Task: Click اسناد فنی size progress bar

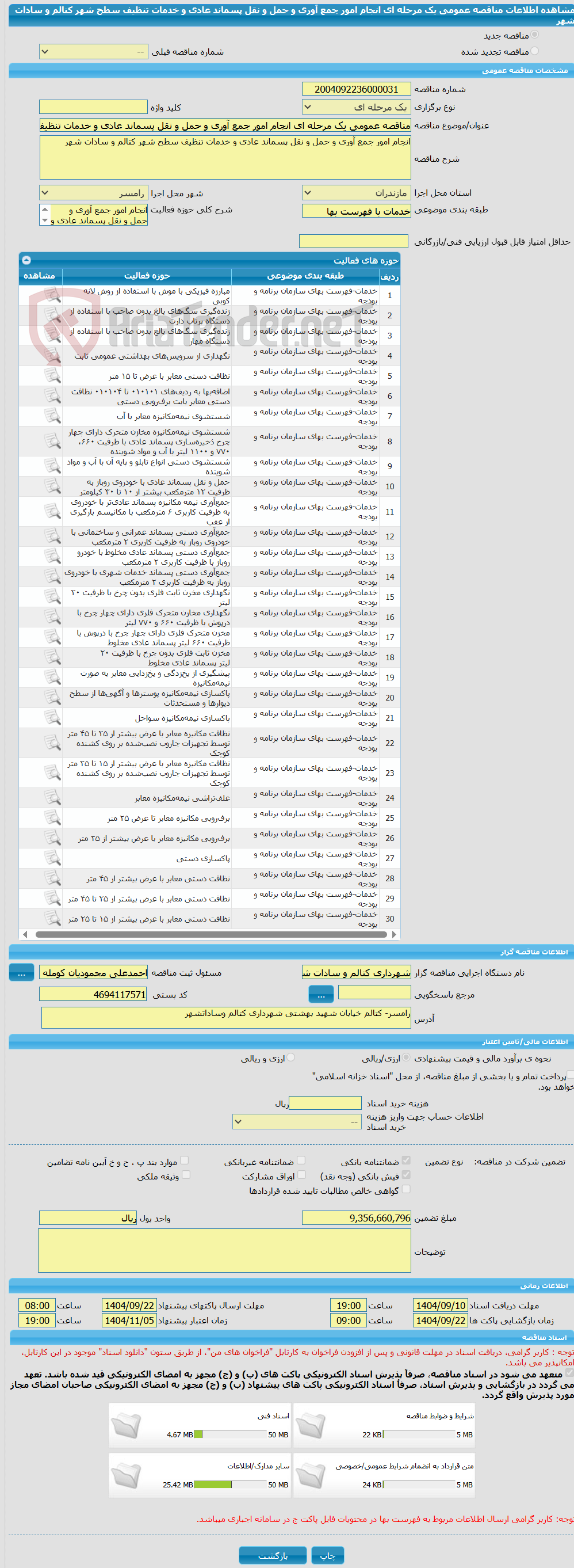Action: pos(230,1434)
